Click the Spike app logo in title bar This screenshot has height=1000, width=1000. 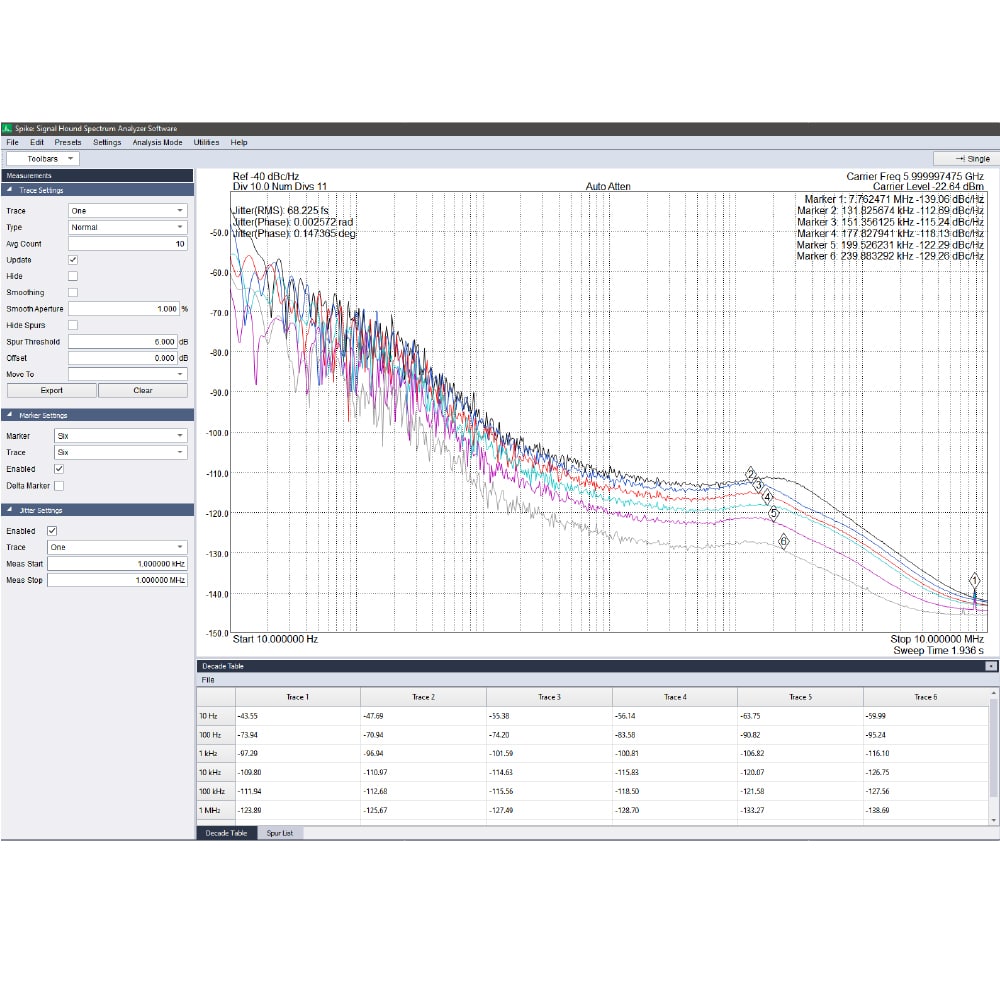[7, 129]
